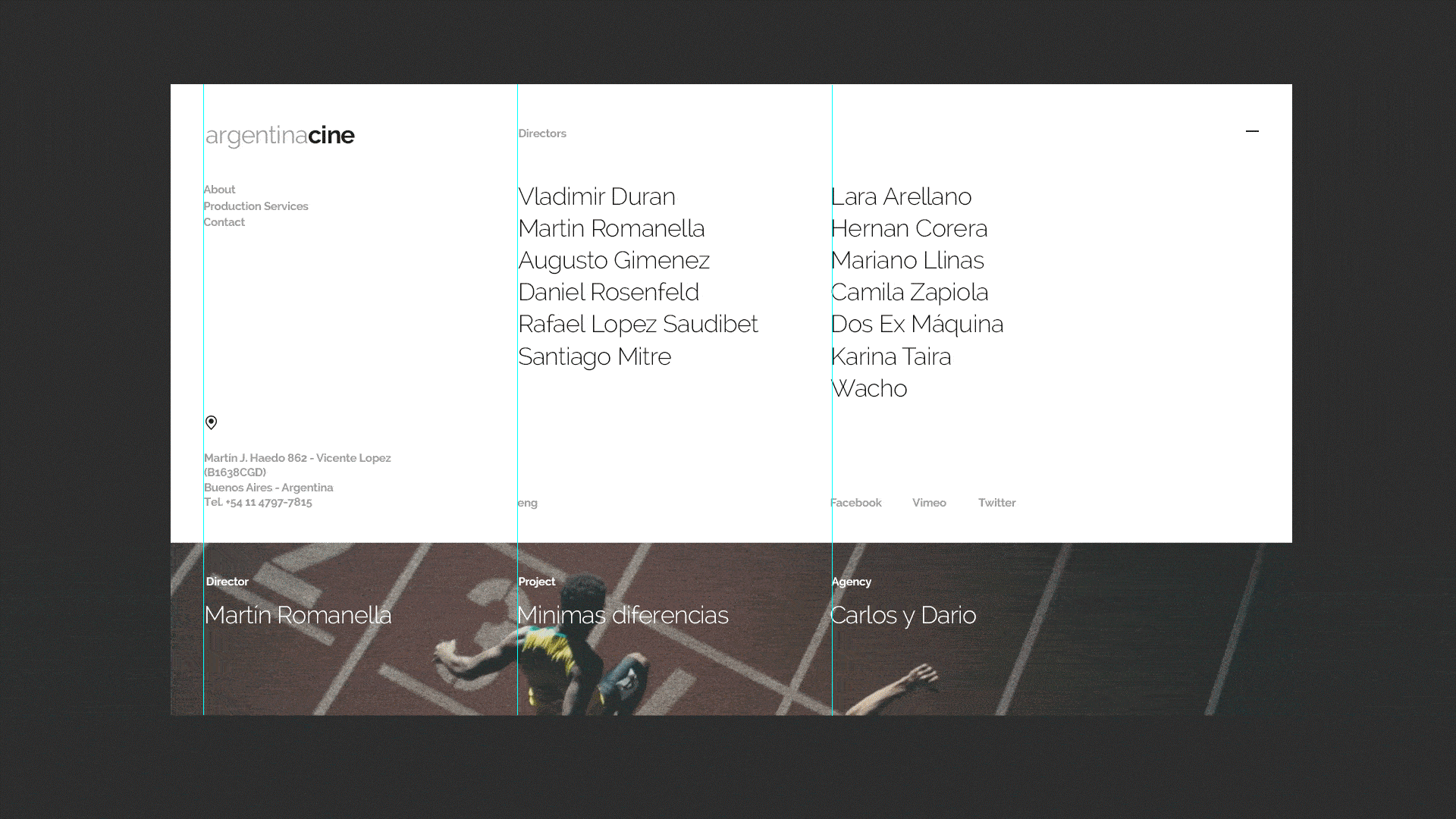The width and height of the screenshot is (1456, 819).
Task: Click the agency name Carlos y Dario
Action: point(903,615)
